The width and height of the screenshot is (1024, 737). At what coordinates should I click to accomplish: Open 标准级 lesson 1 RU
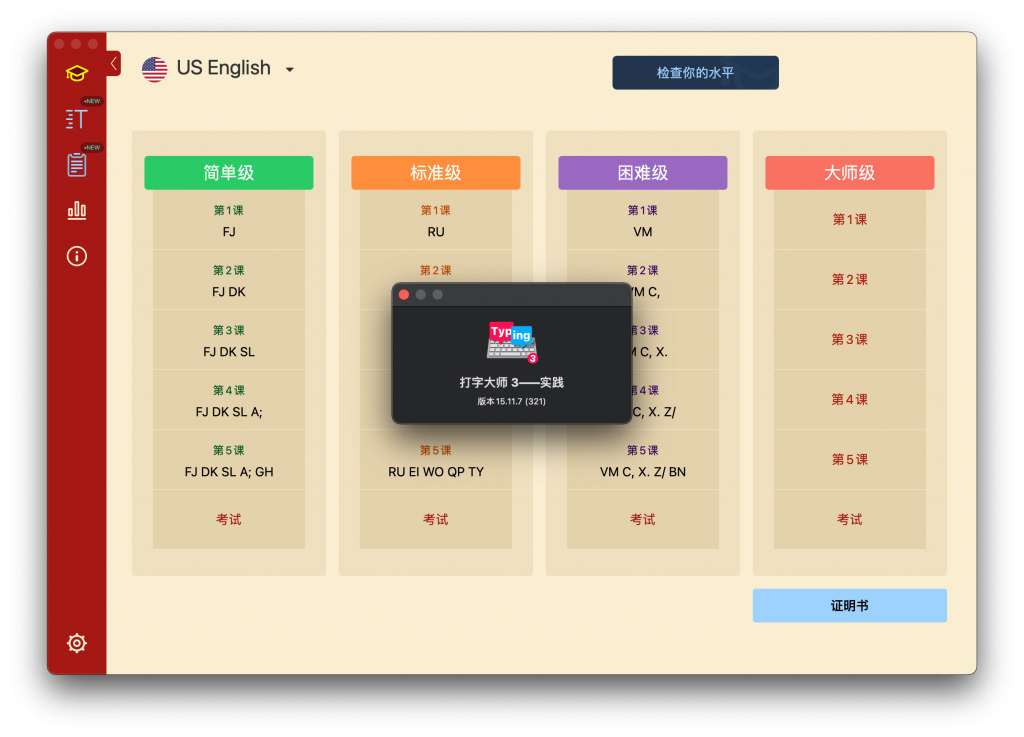(x=436, y=220)
